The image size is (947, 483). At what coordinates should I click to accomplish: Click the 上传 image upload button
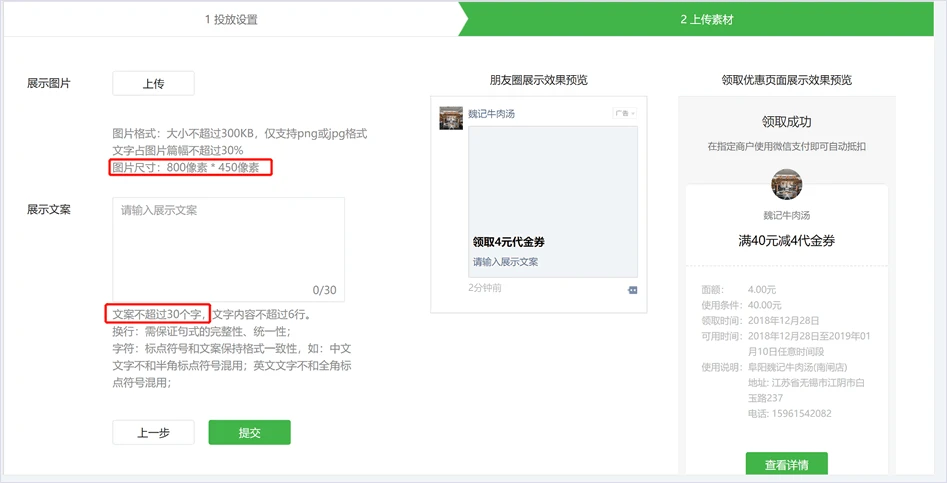(x=153, y=84)
